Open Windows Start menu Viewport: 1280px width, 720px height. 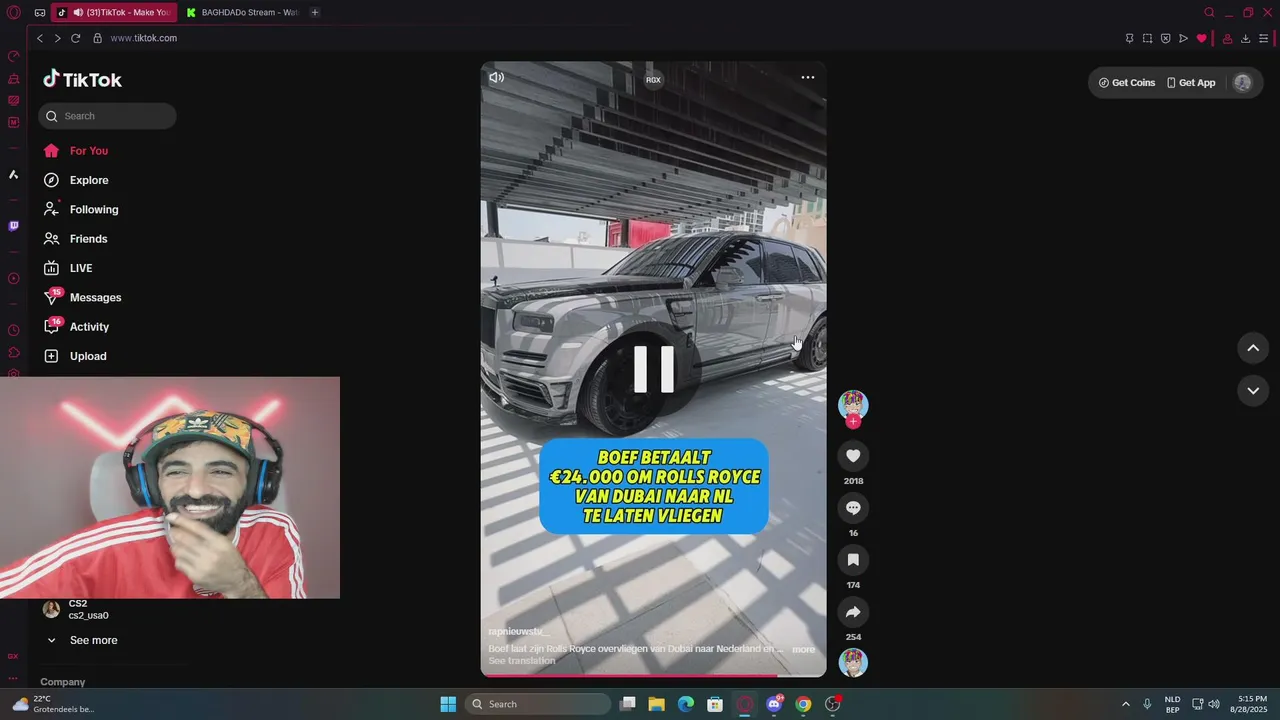[x=448, y=704]
